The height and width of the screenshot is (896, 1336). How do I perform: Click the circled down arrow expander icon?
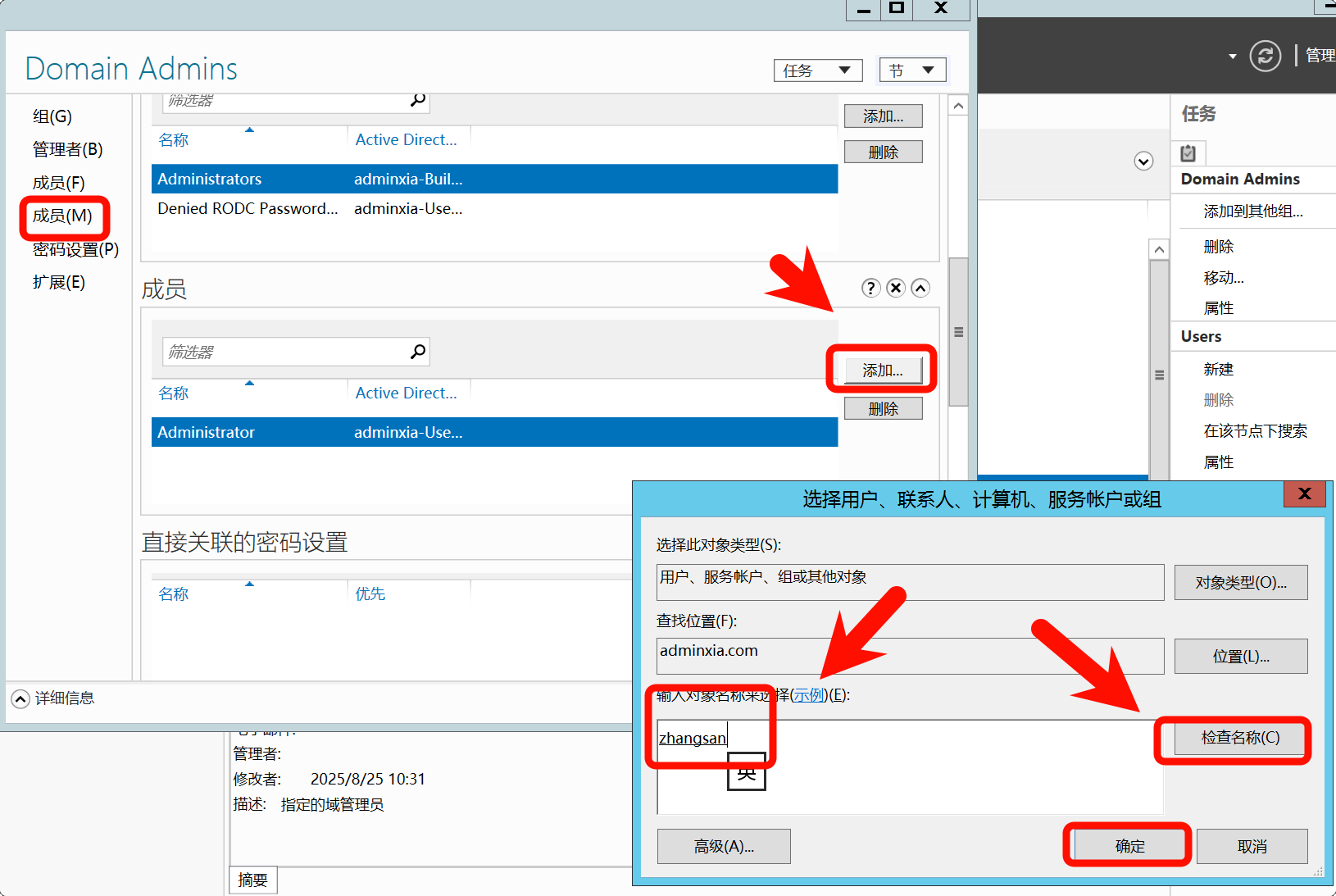tap(1143, 161)
